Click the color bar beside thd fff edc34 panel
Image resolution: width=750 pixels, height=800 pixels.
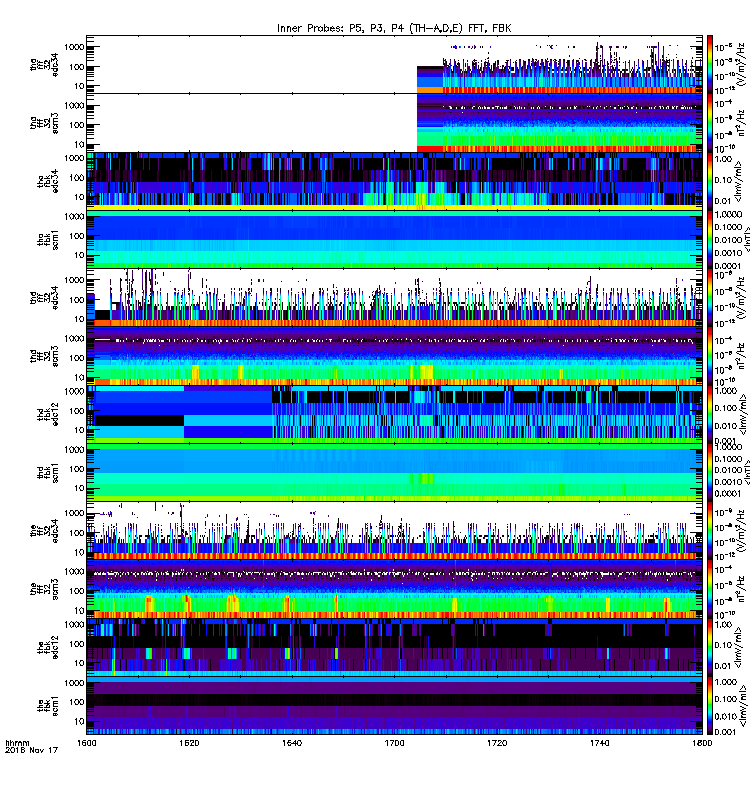point(710,297)
